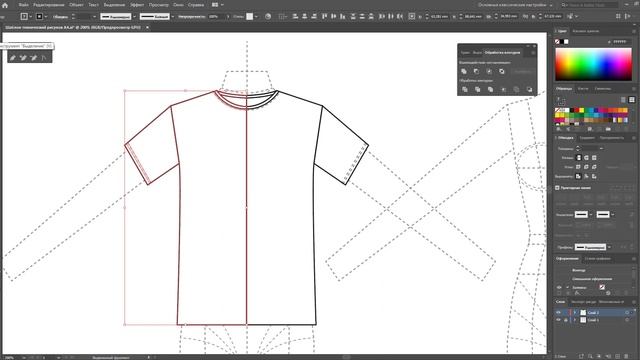Click vertical align center icon
640x360 pixels.
click(x=333, y=16)
